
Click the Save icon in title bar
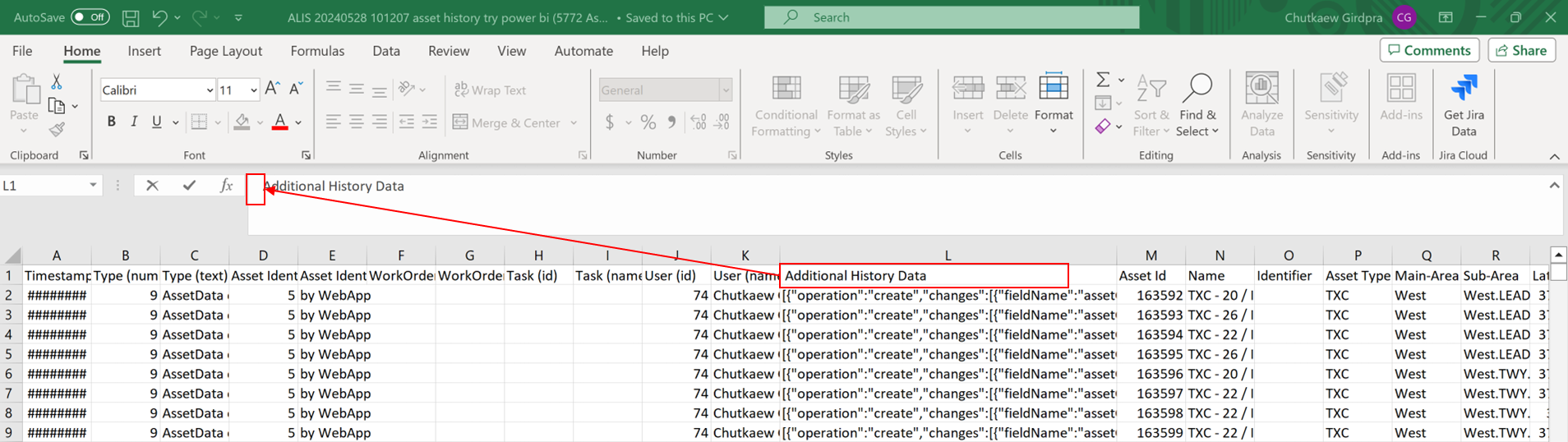[130, 17]
